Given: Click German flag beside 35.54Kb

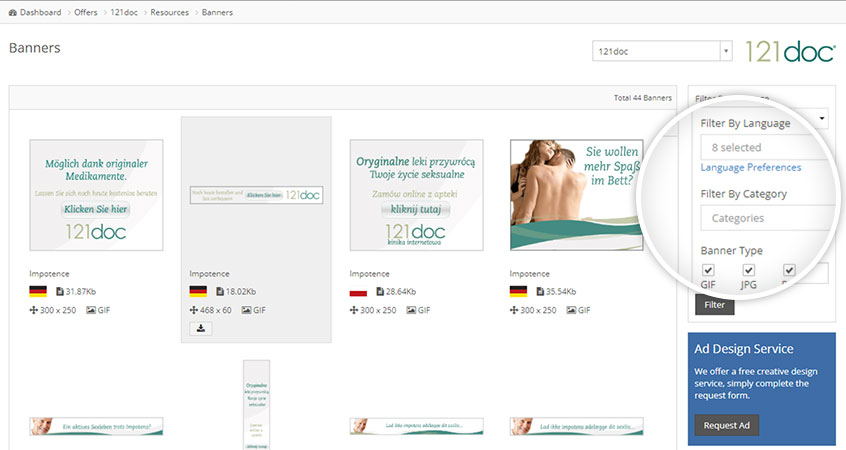Looking at the screenshot, I should tap(518, 291).
